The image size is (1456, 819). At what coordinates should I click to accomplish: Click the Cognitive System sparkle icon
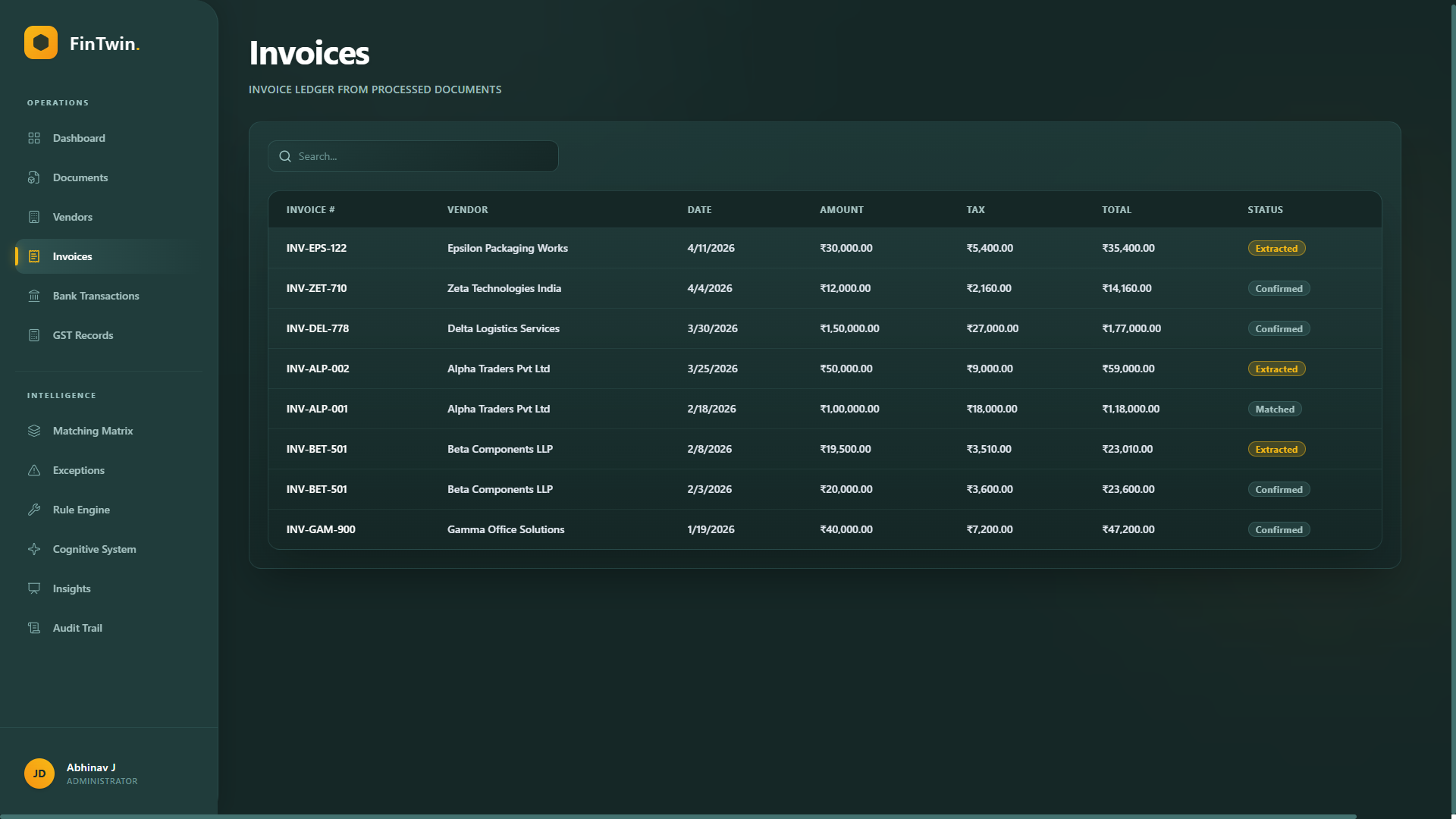click(34, 549)
